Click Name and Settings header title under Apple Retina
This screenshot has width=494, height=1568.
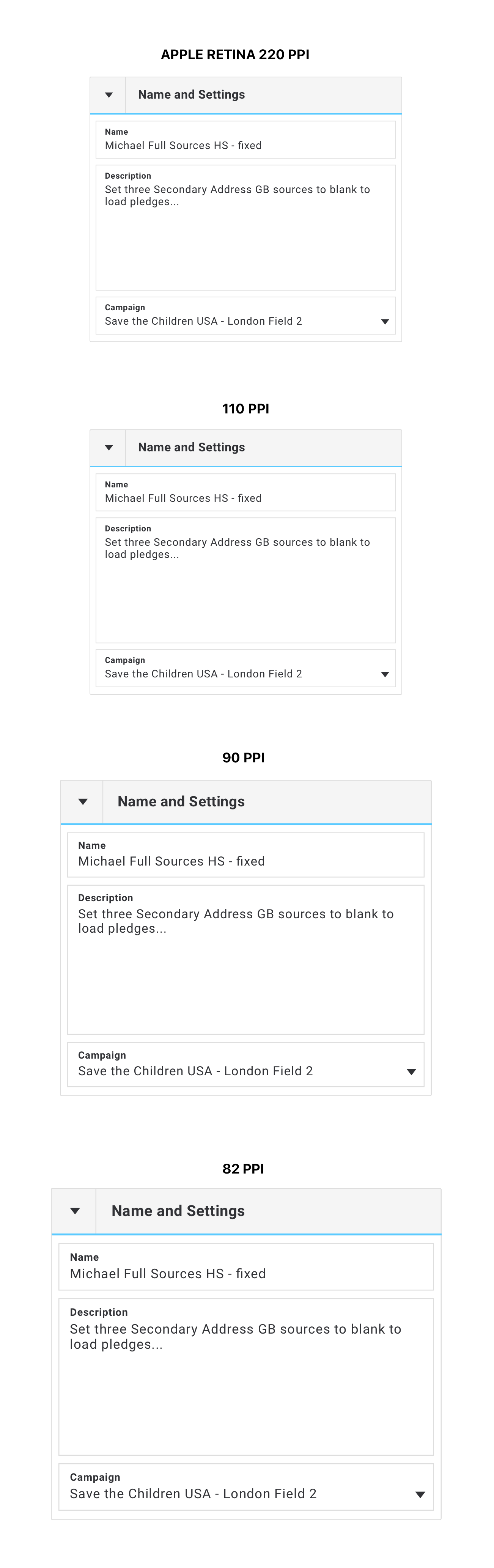point(191,95)
